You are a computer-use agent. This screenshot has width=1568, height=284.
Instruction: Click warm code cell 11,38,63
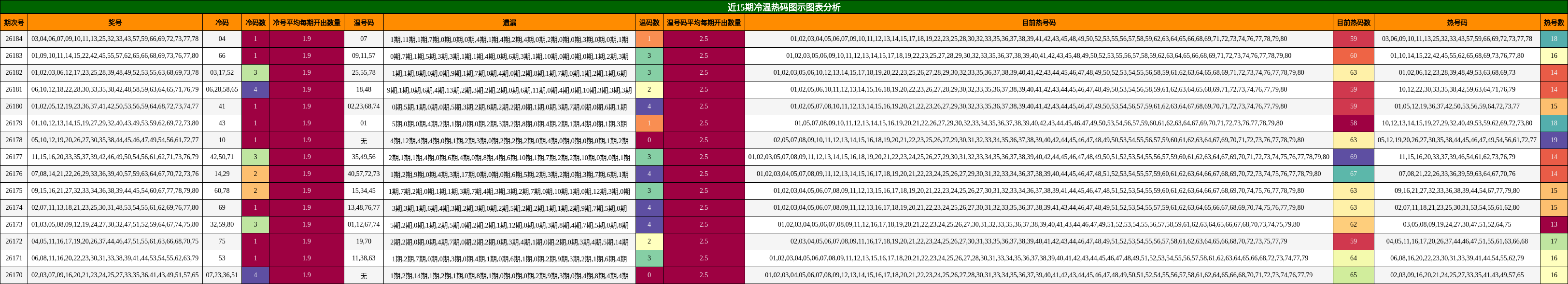364,258
